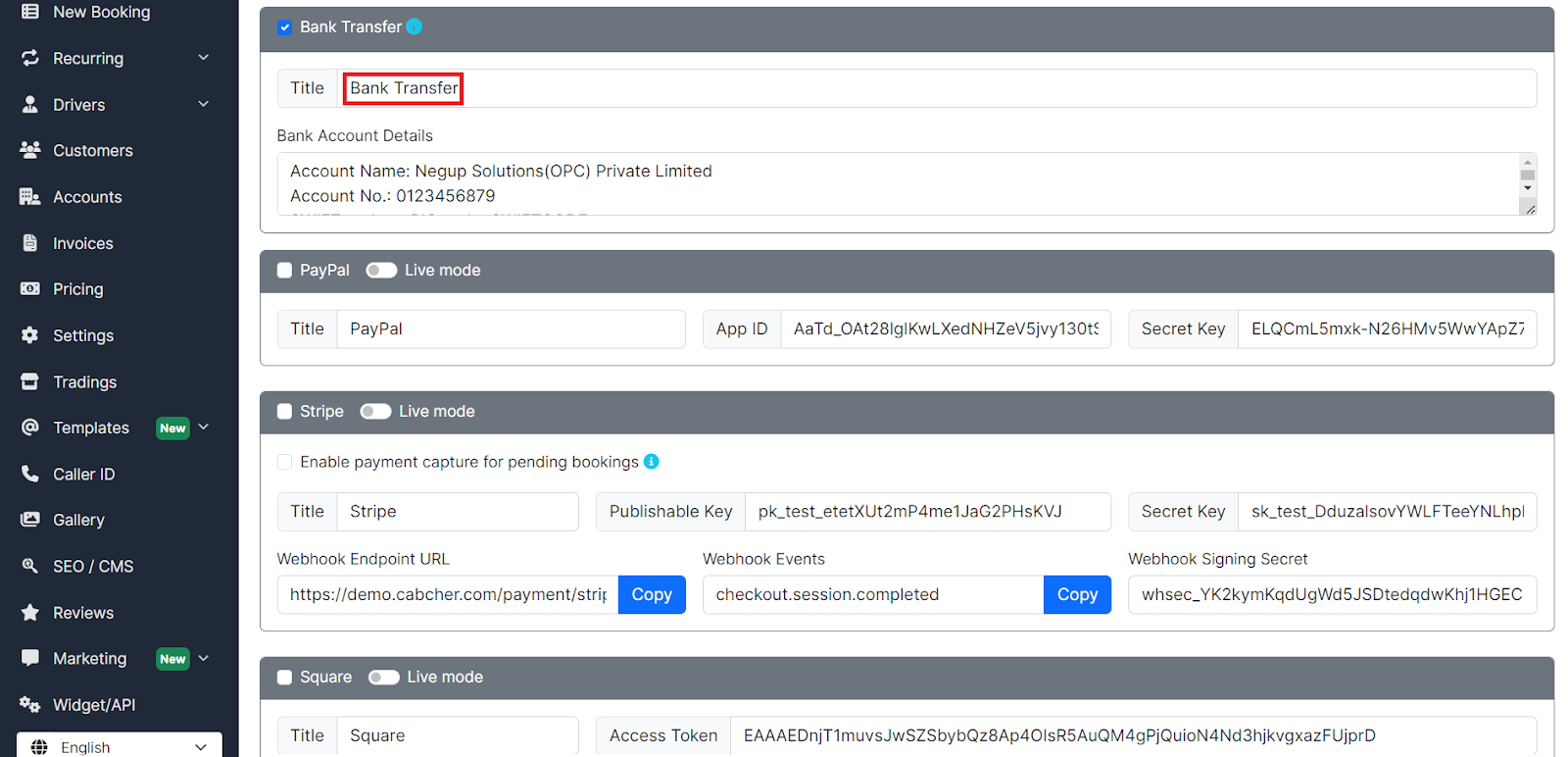
Task: Copy the Webhook Events value
Action: point(1077,594)
